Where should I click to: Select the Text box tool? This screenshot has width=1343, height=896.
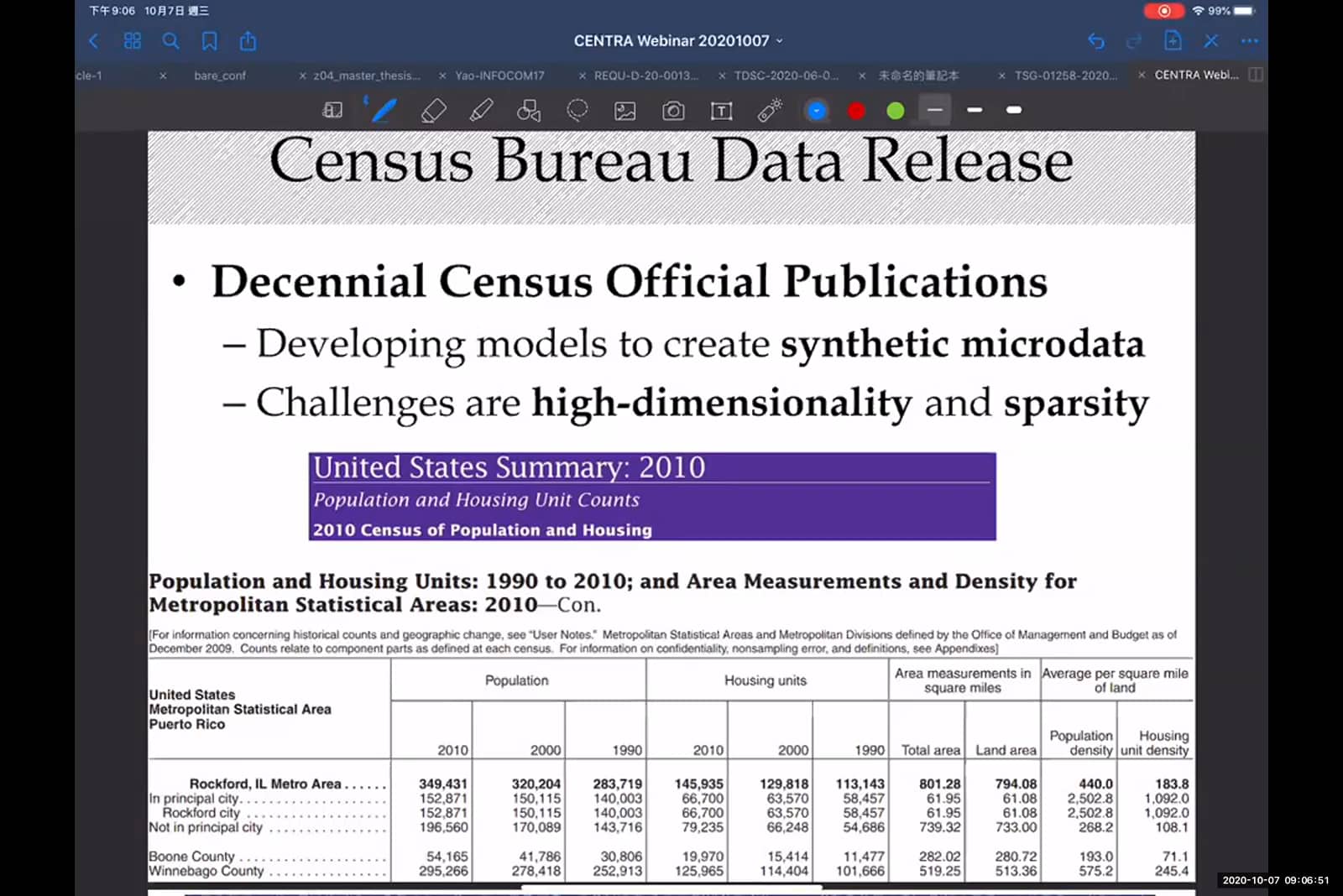pyautogui.click(x=721, y=111)
